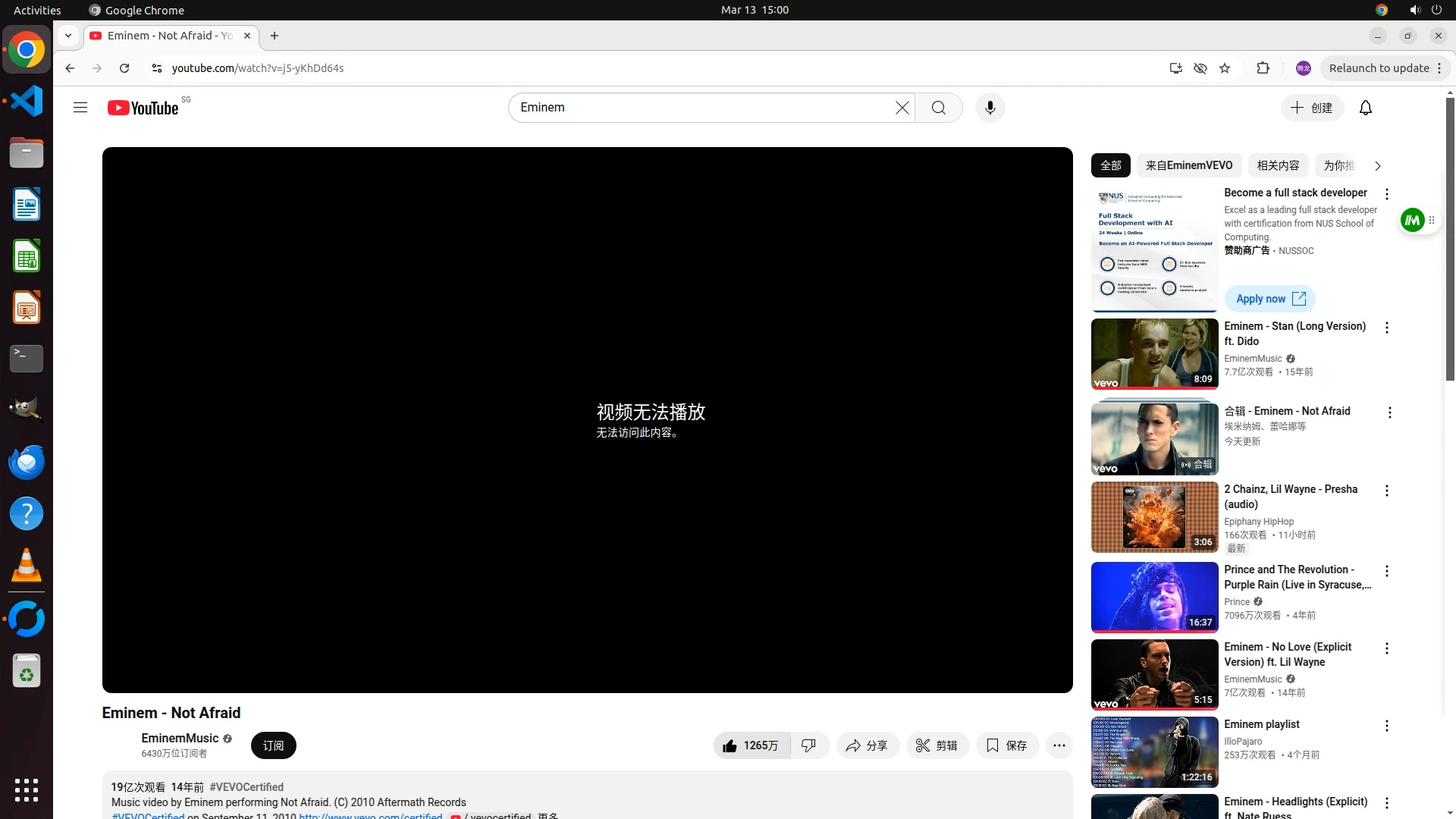Open the YouTube hamburger guide menu

click(80, 108)
